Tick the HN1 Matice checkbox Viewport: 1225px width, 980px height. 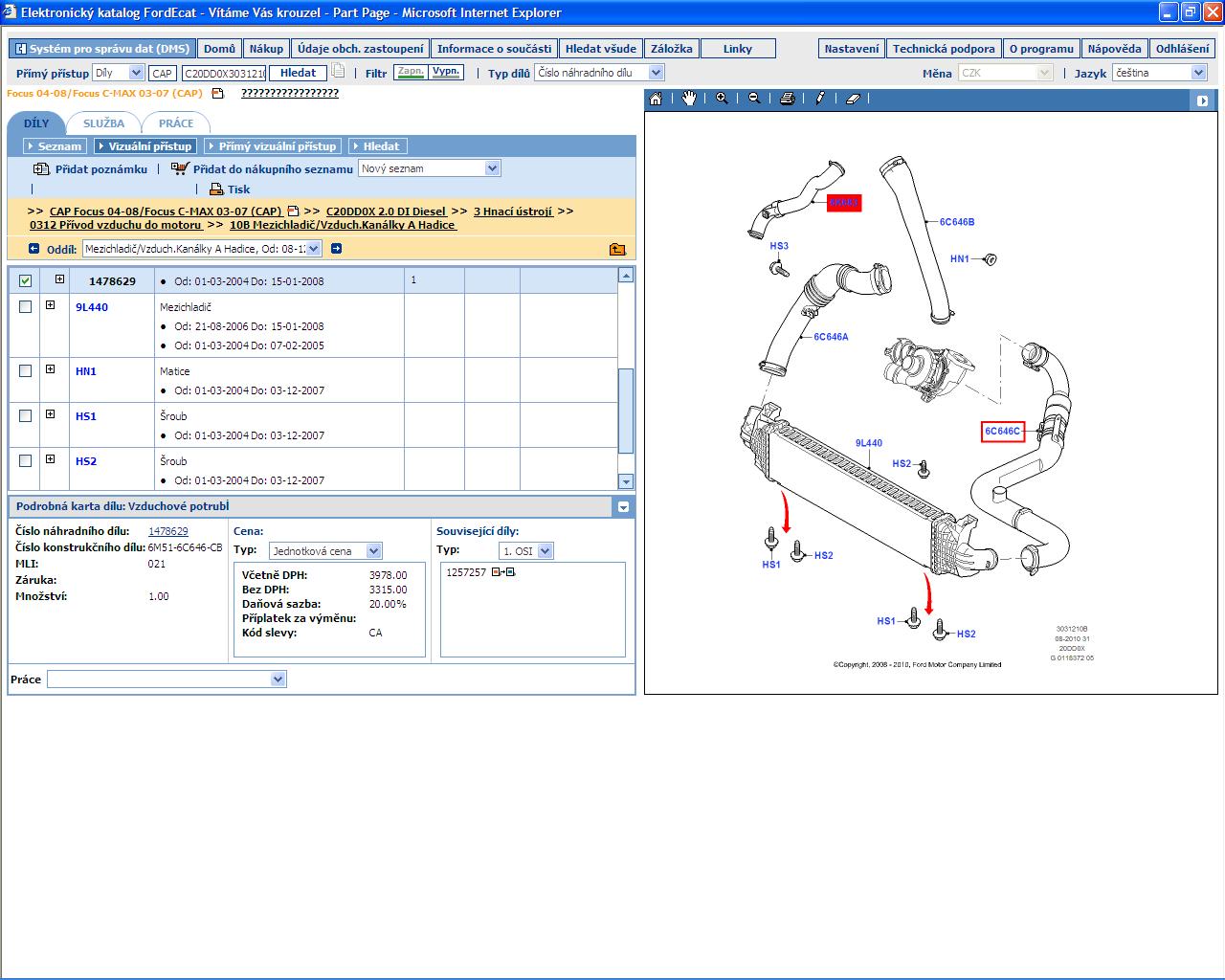tap(26, 371)
